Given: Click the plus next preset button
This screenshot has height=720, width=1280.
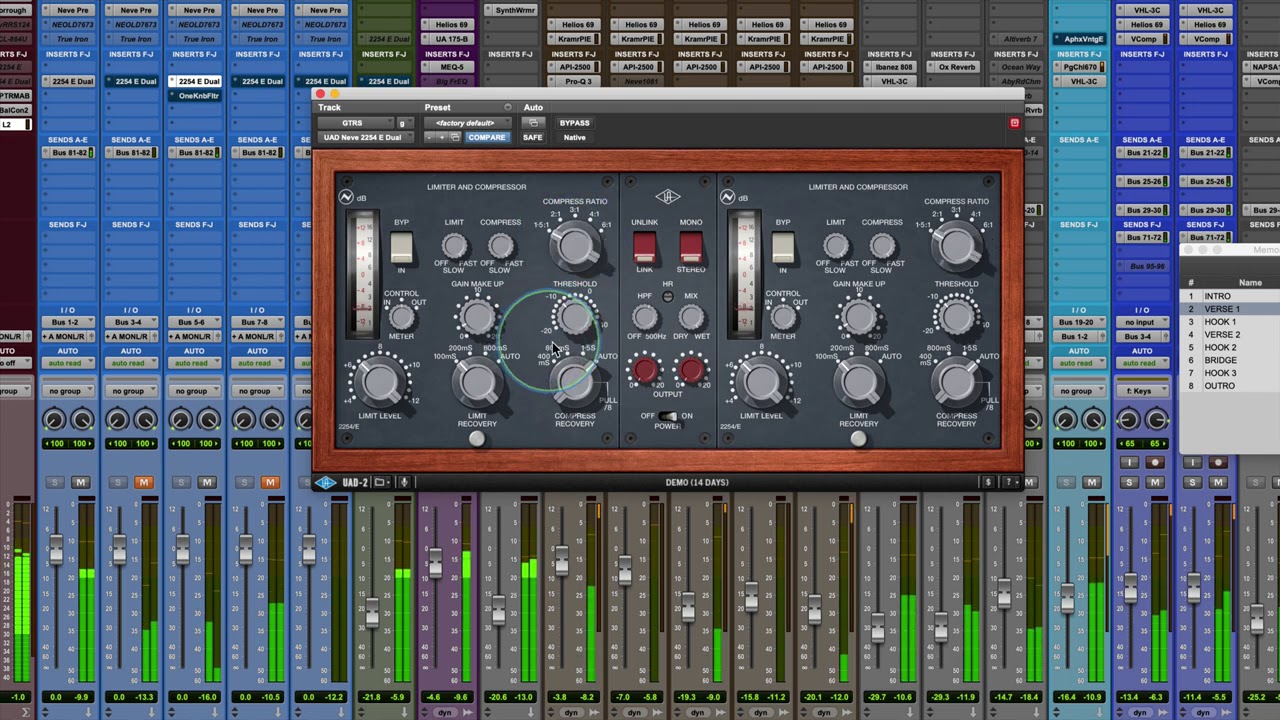Looking at the screenshot, I should pos(443,137).
